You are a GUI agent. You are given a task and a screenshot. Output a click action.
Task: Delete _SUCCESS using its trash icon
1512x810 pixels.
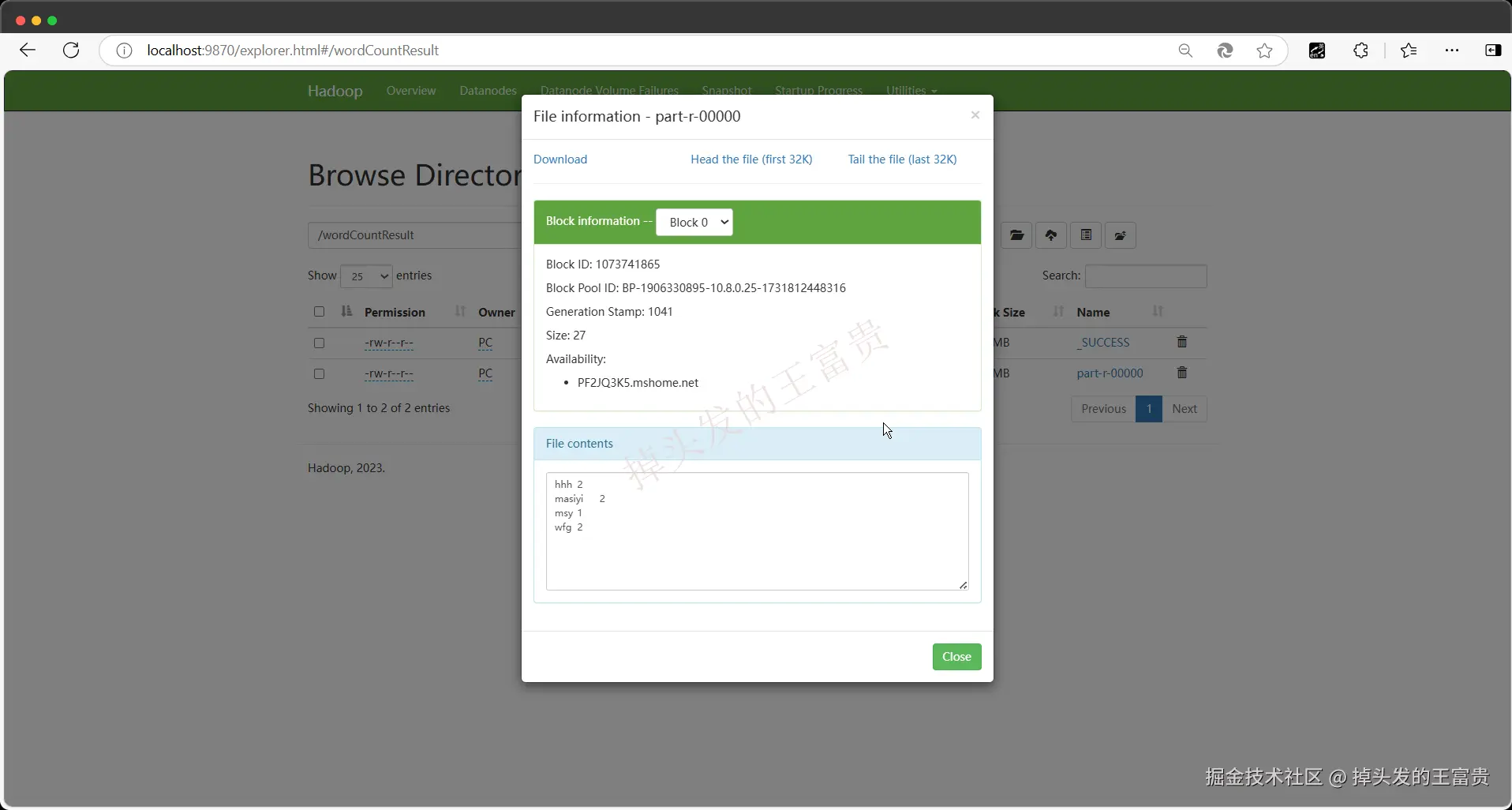click(x=1182, y=342)
